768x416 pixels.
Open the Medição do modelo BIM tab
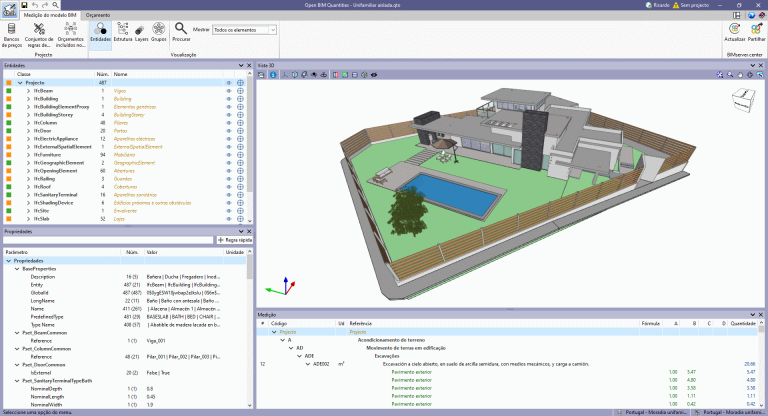click(x=50, y=15)
